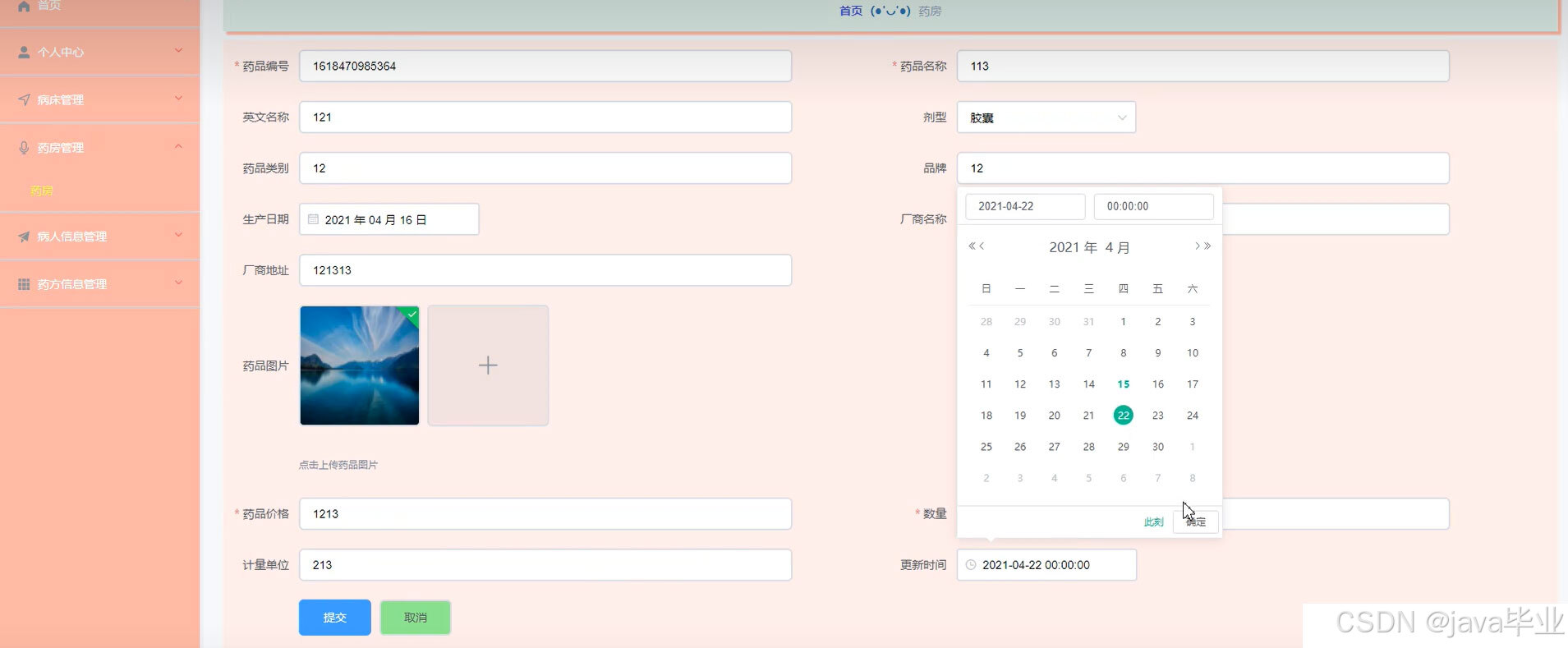Click the home icon in sidebar
The height and width of the screenshot is (648, 1568).
[24, 6]
